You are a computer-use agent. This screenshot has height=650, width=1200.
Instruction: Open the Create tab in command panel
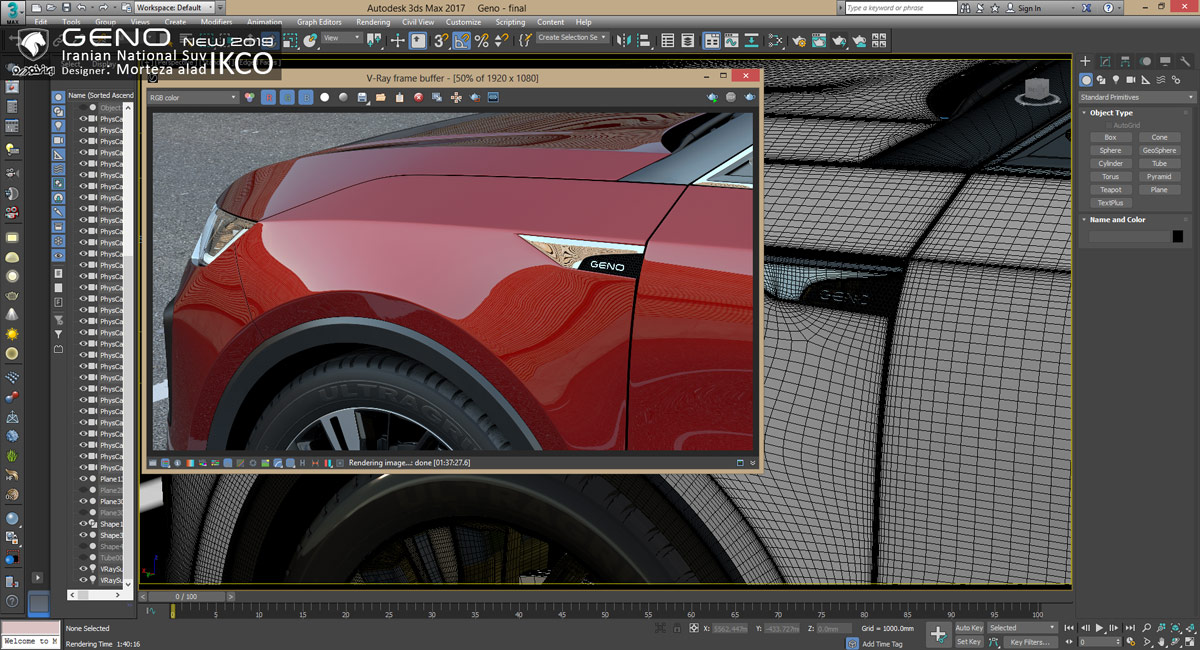pyautogui.click(x=1086, y=62)
